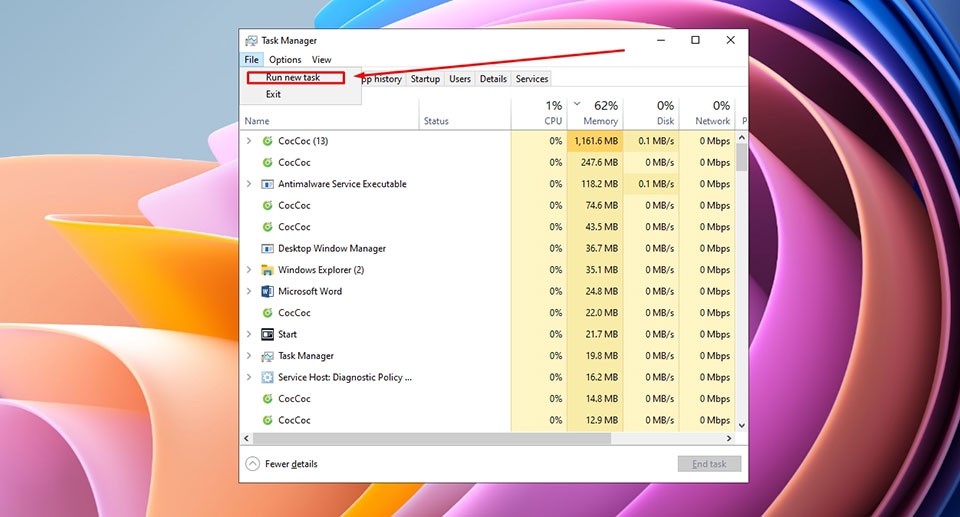Switch to the Services tab
Viewport: 960px width, 517px height.
tap(531, 79)
